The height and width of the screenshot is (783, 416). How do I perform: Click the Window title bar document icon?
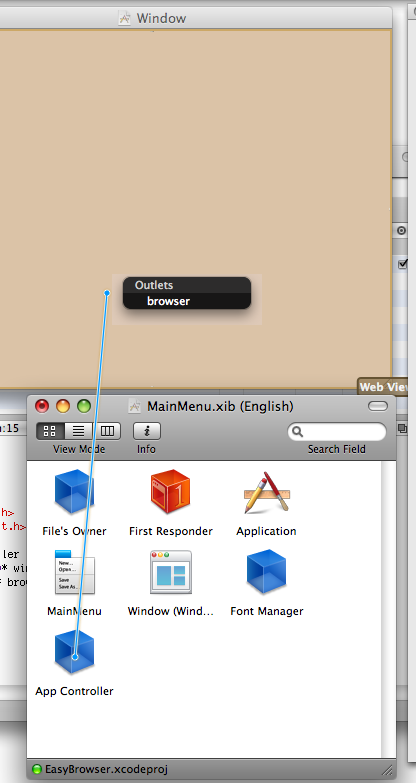(x=124, y=18)
